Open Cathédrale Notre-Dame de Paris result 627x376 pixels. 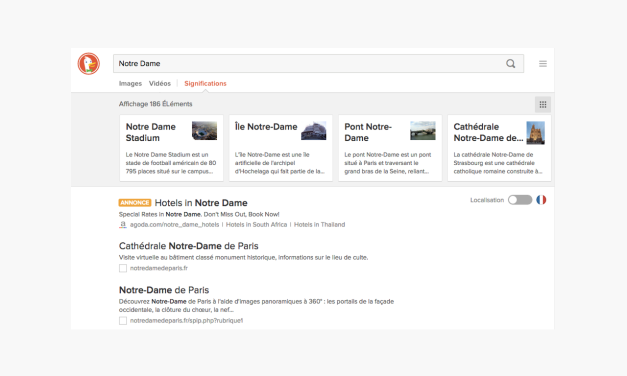pyautogui.click(x=189, y=246)
